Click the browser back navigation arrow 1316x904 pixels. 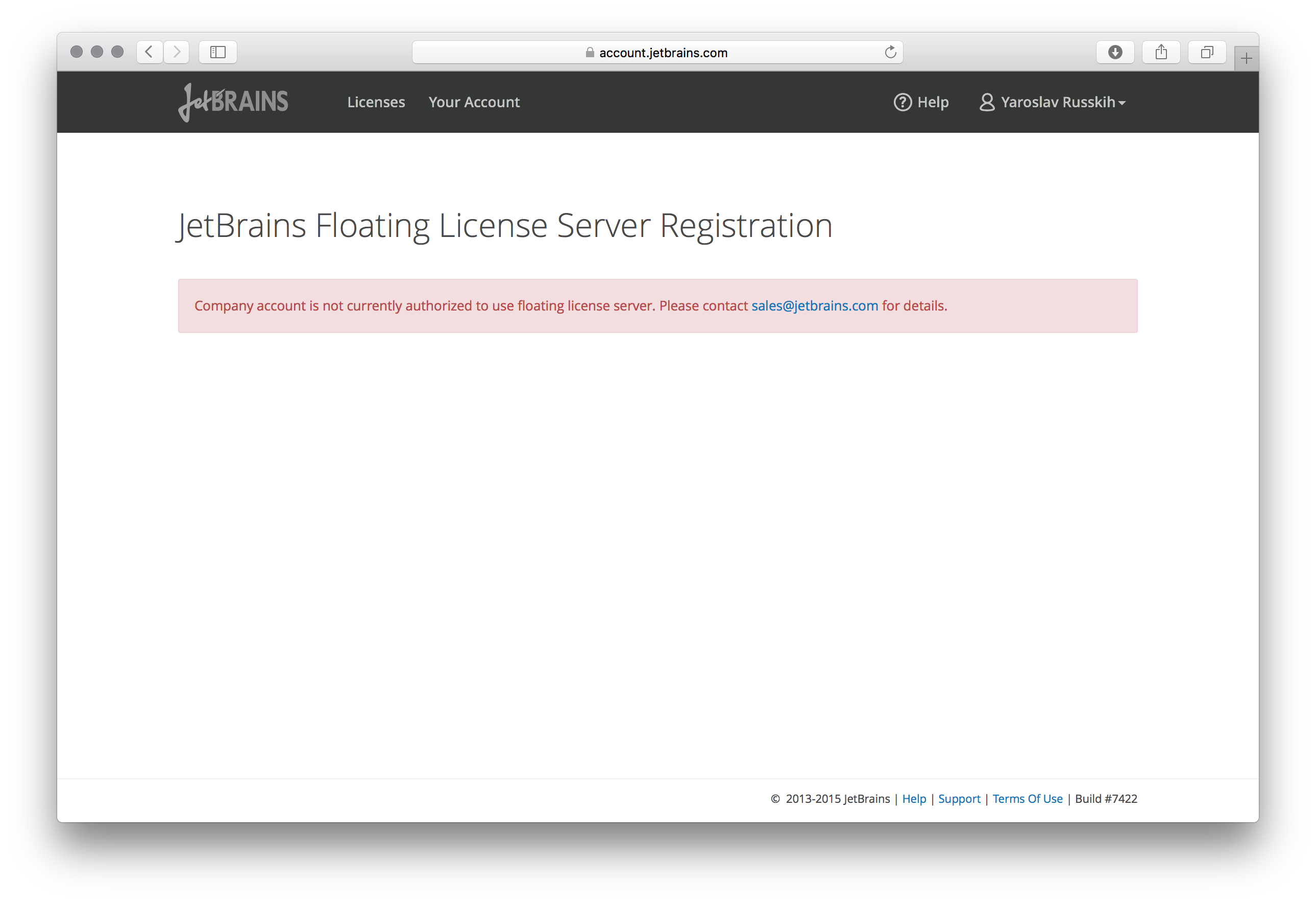[149, 52]
